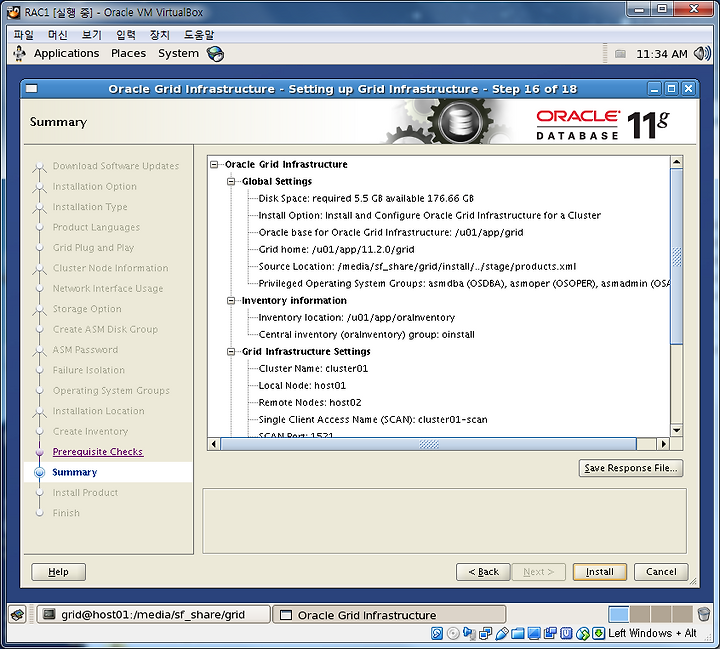Click the 11:34 AM clock

[x=662, y=54]
